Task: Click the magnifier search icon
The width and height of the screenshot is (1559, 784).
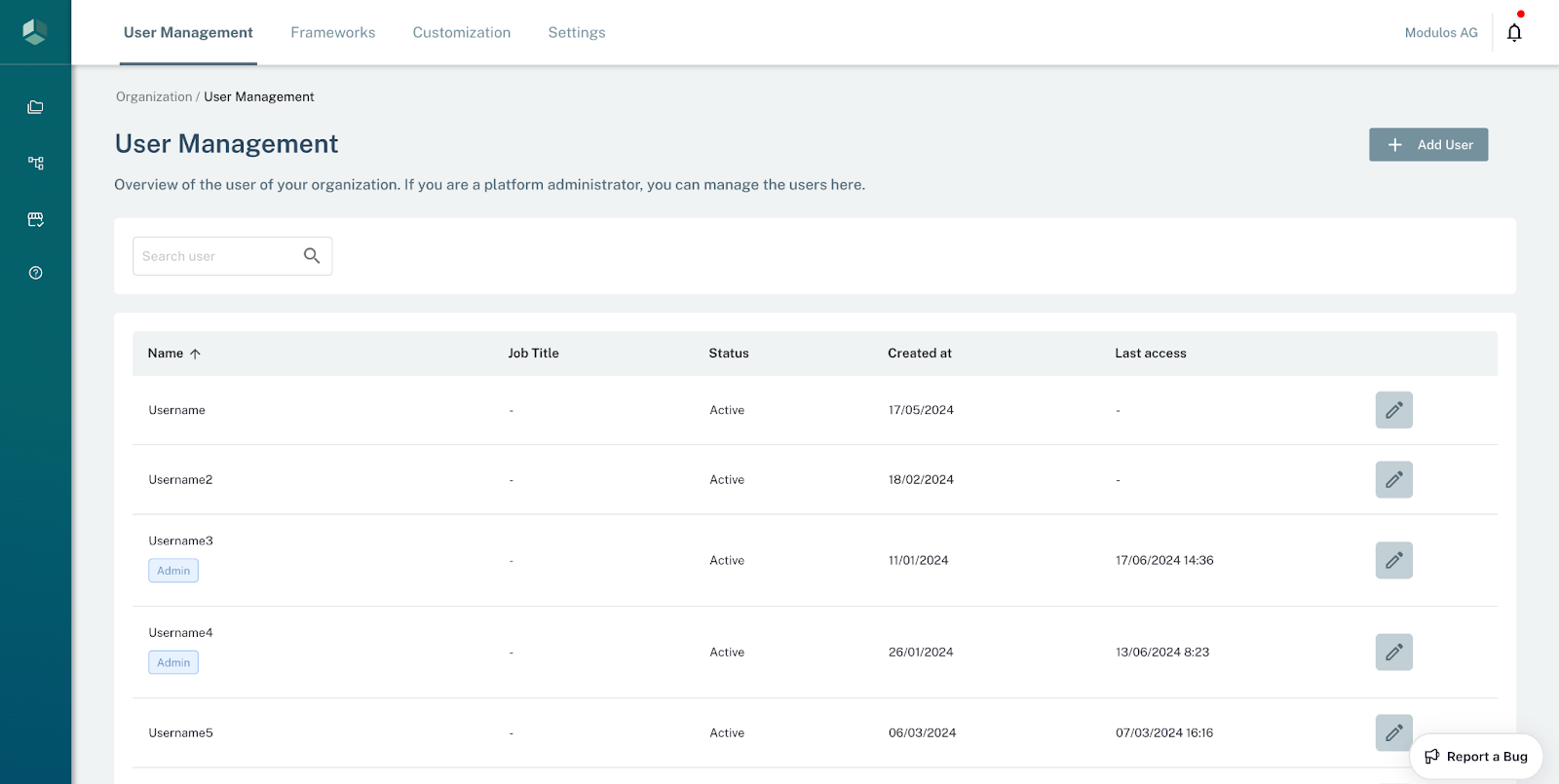Action: click(x=312, y=255)
